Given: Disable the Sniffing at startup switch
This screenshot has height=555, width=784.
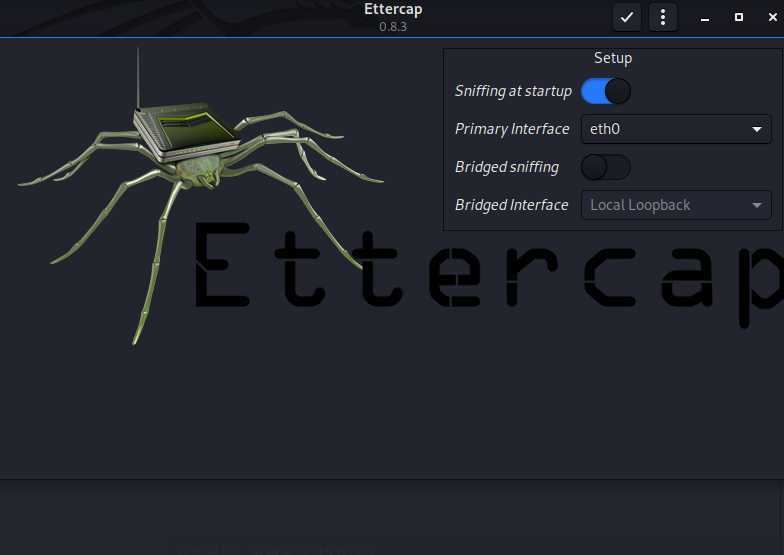Looking at the screenshot, I should point(606,91).
